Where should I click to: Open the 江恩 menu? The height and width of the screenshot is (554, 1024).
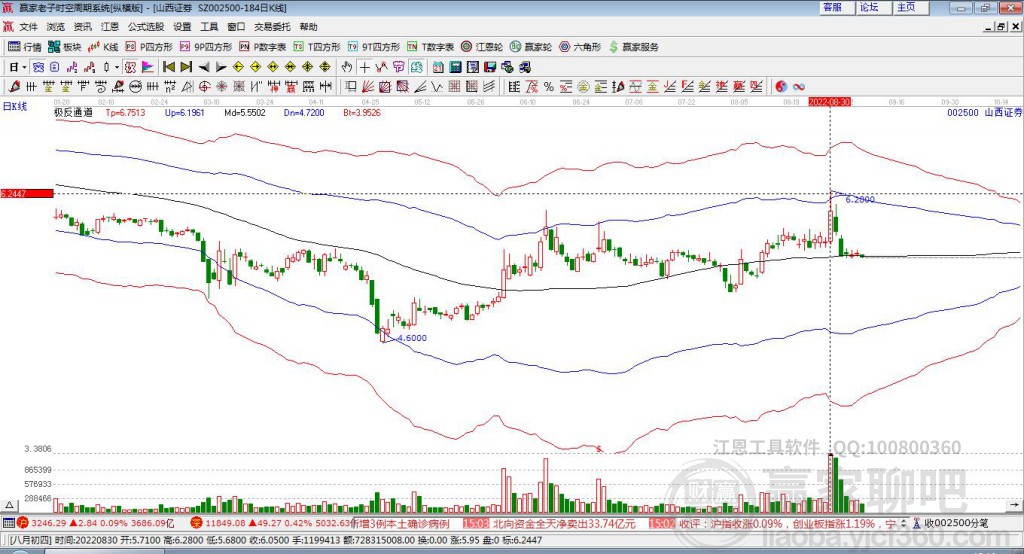coord(109,27)
